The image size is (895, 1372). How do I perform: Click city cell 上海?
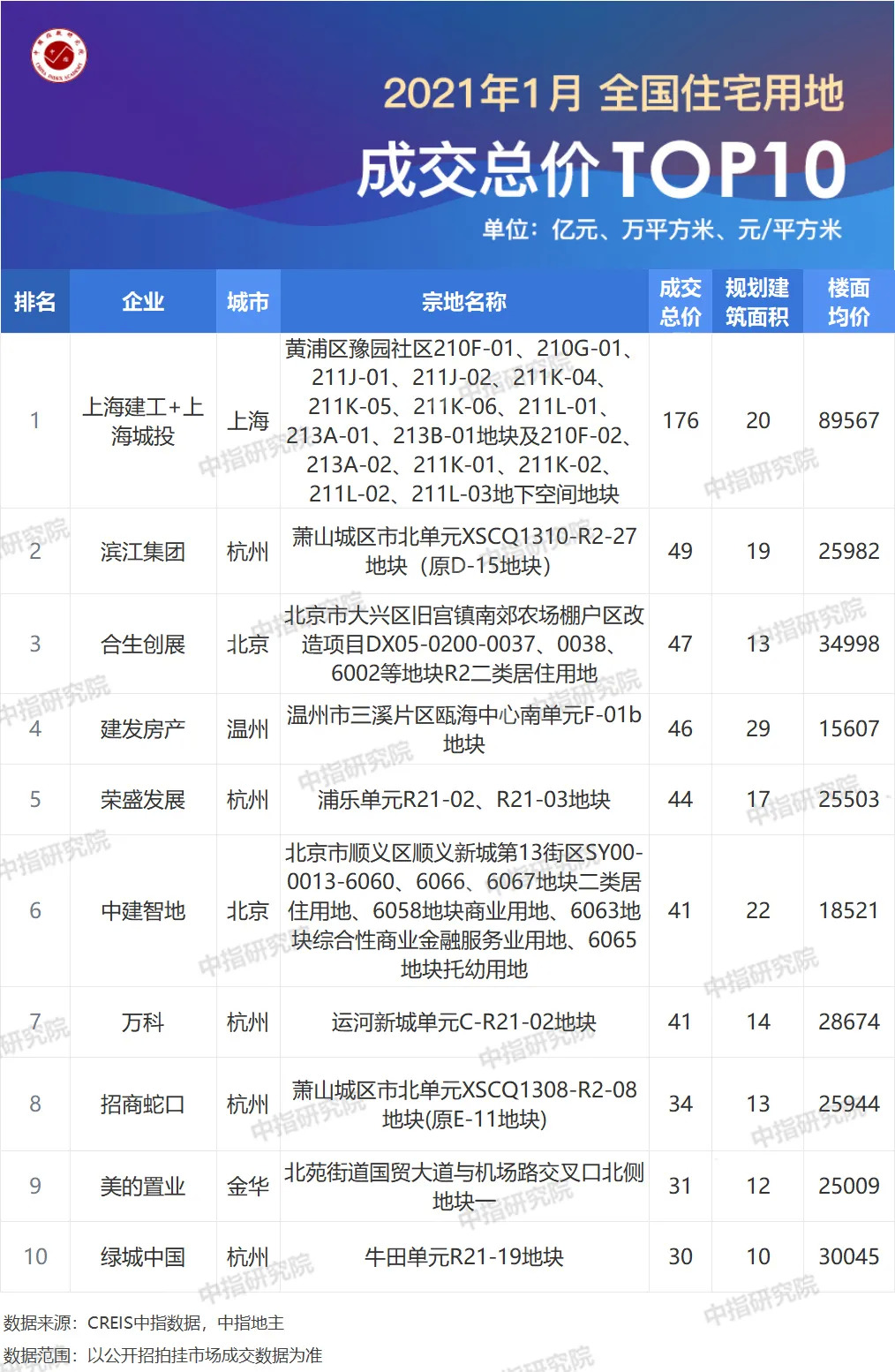248,421
